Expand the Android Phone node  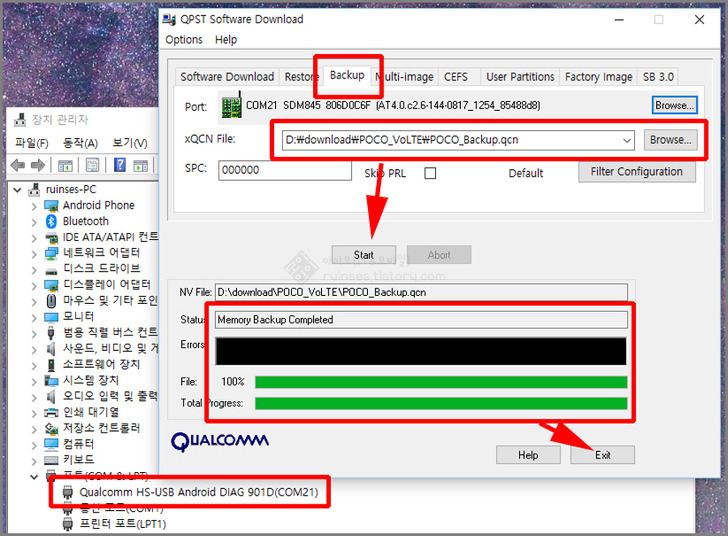coord(34,206)
